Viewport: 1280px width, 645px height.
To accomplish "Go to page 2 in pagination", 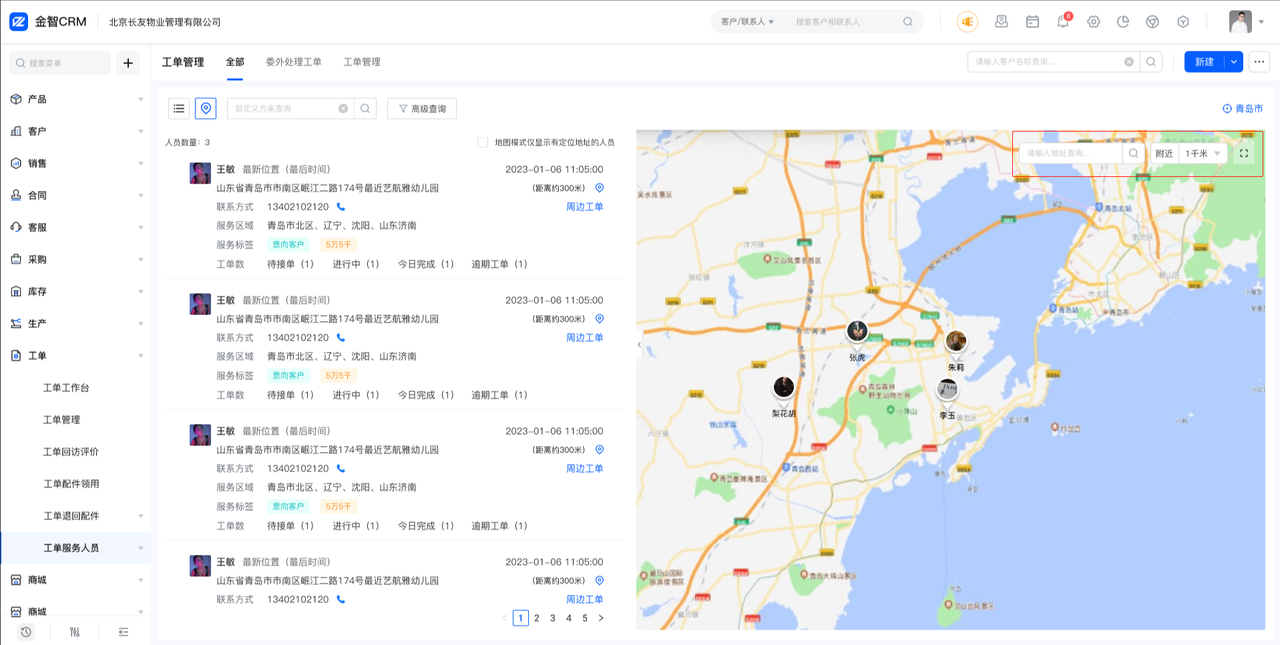I will tap(537, 618).
